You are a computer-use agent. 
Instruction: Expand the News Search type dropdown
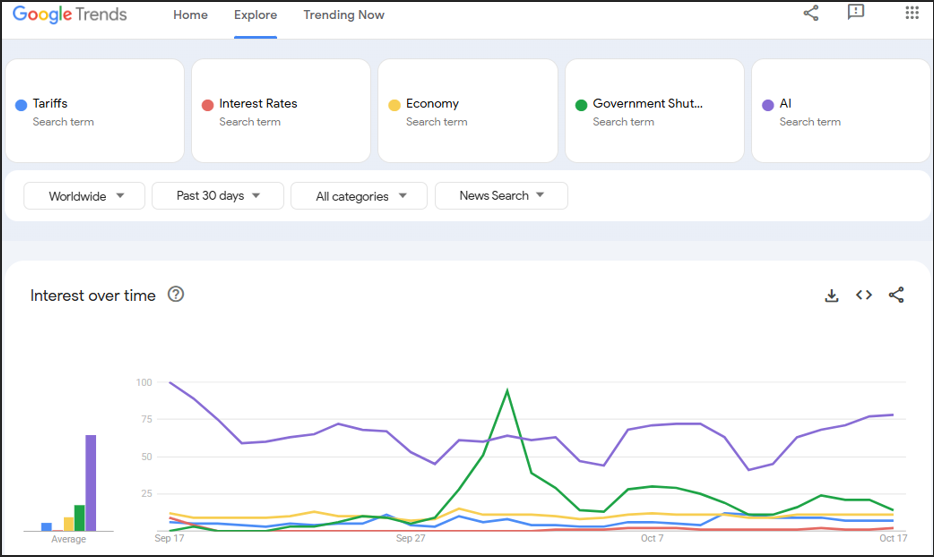point(501,196)
